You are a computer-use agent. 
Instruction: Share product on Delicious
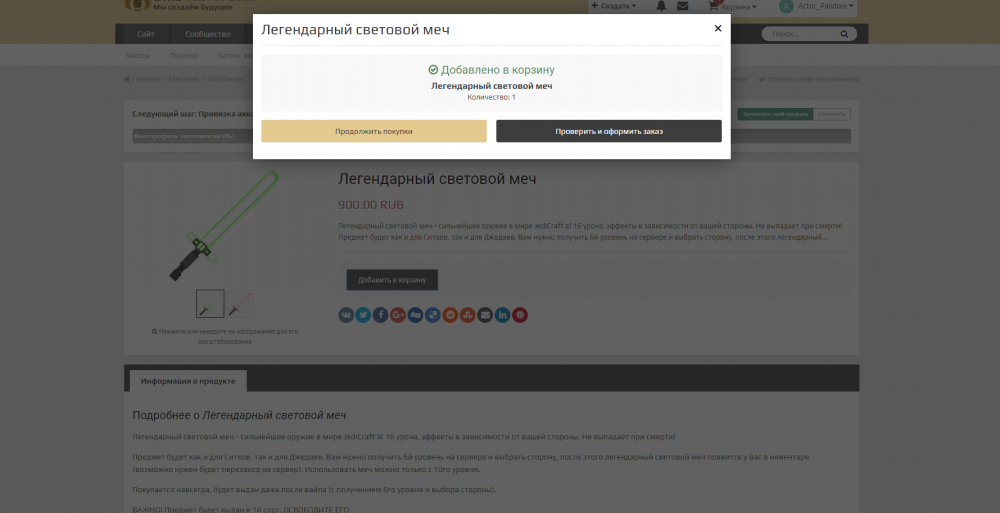(x=433, y=315)
